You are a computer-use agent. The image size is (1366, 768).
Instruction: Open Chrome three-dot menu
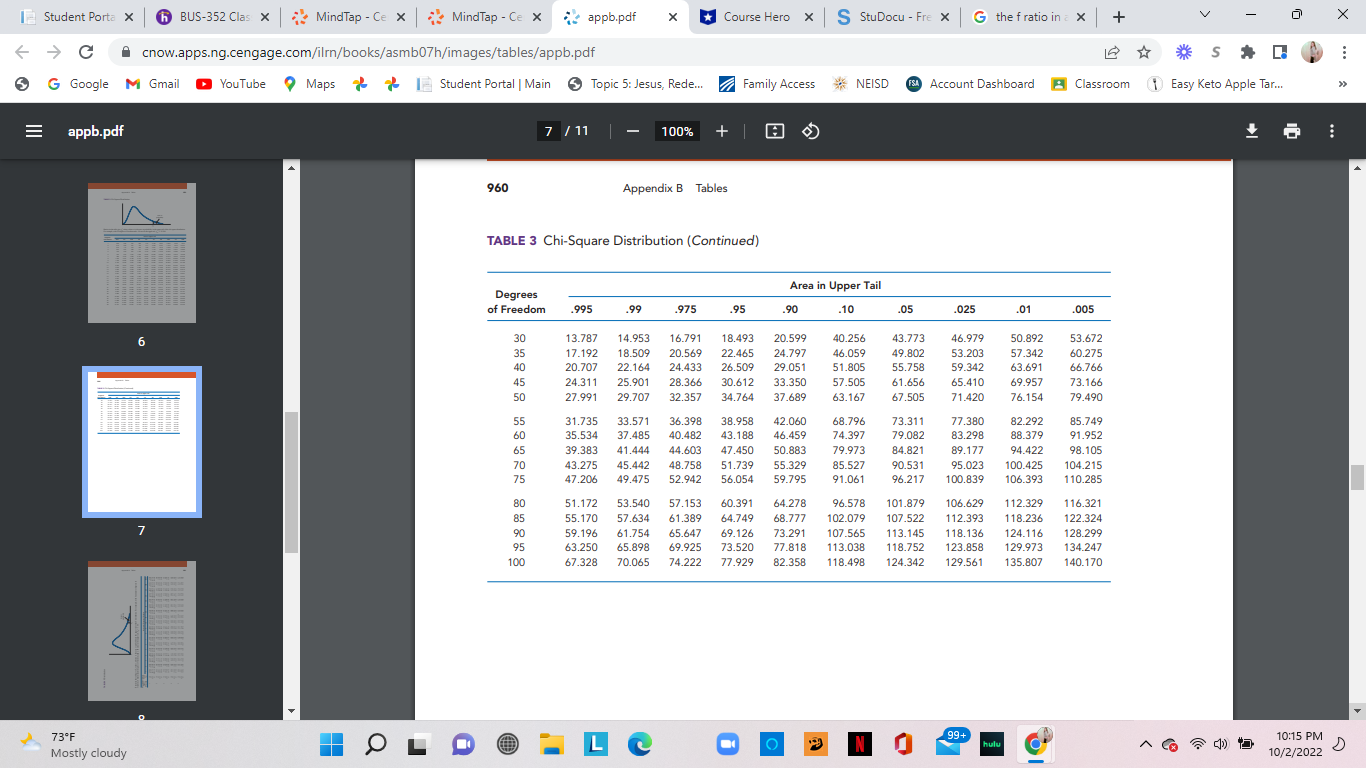click(1344, 52)
